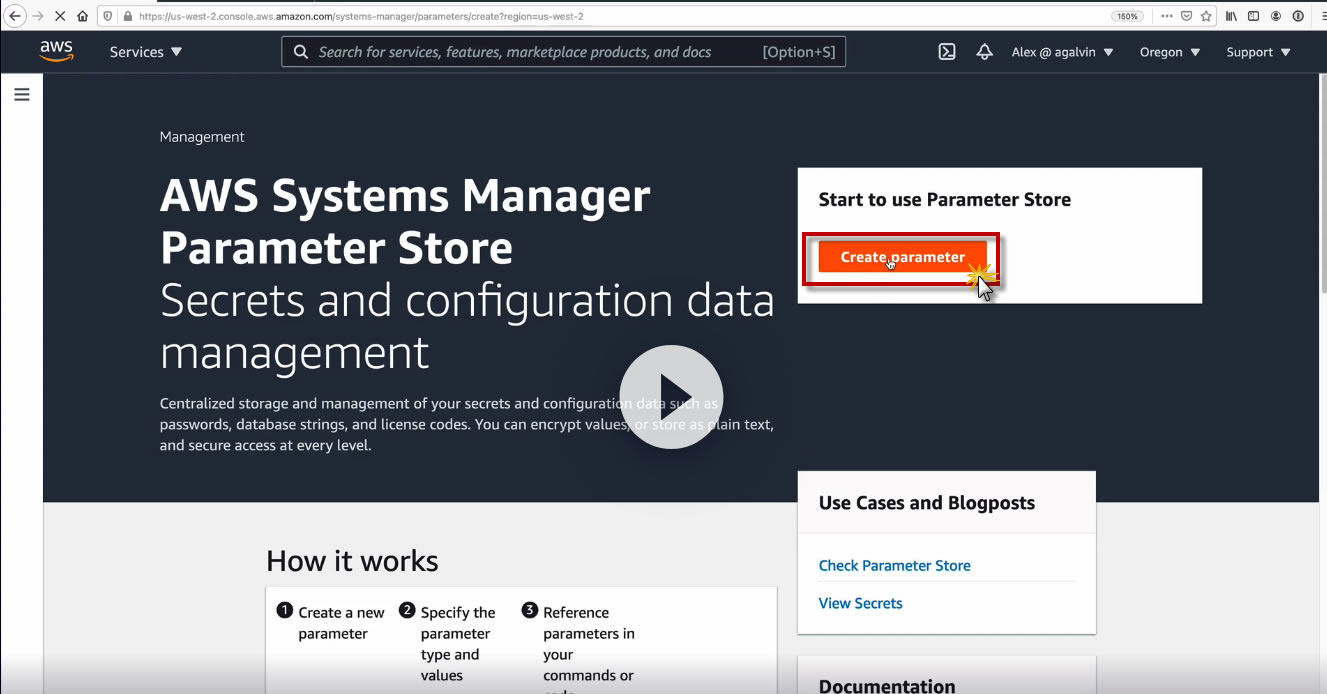
Task: Click 'Use Cases and Blogposts' heading
Action: click(926, 503)
